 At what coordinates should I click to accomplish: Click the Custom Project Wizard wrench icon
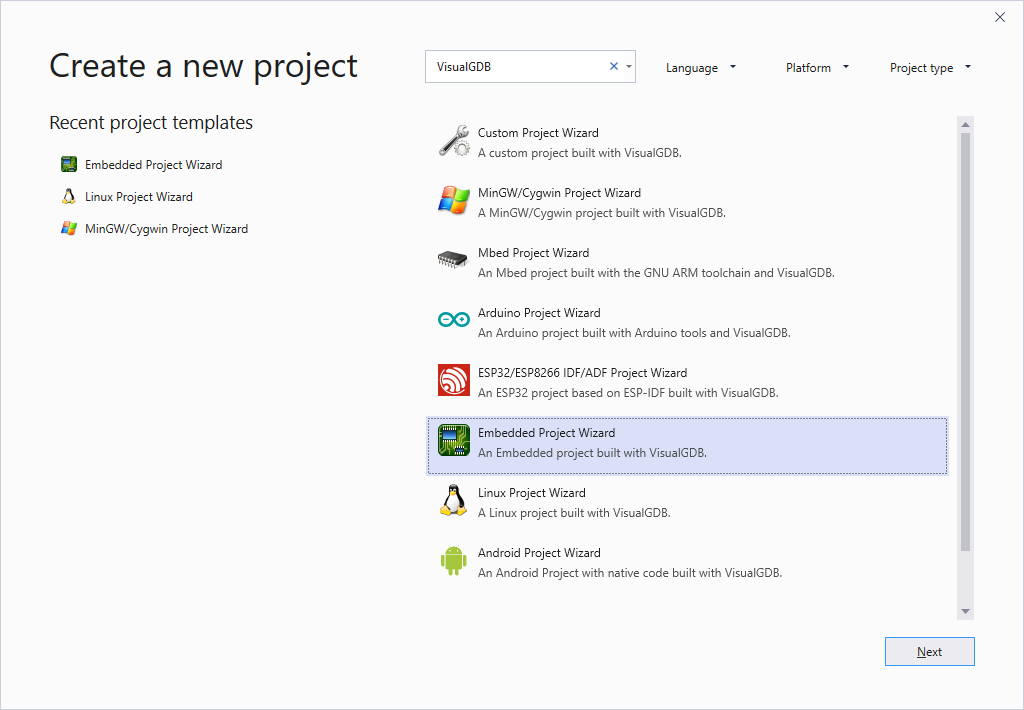tap(454, 140)
